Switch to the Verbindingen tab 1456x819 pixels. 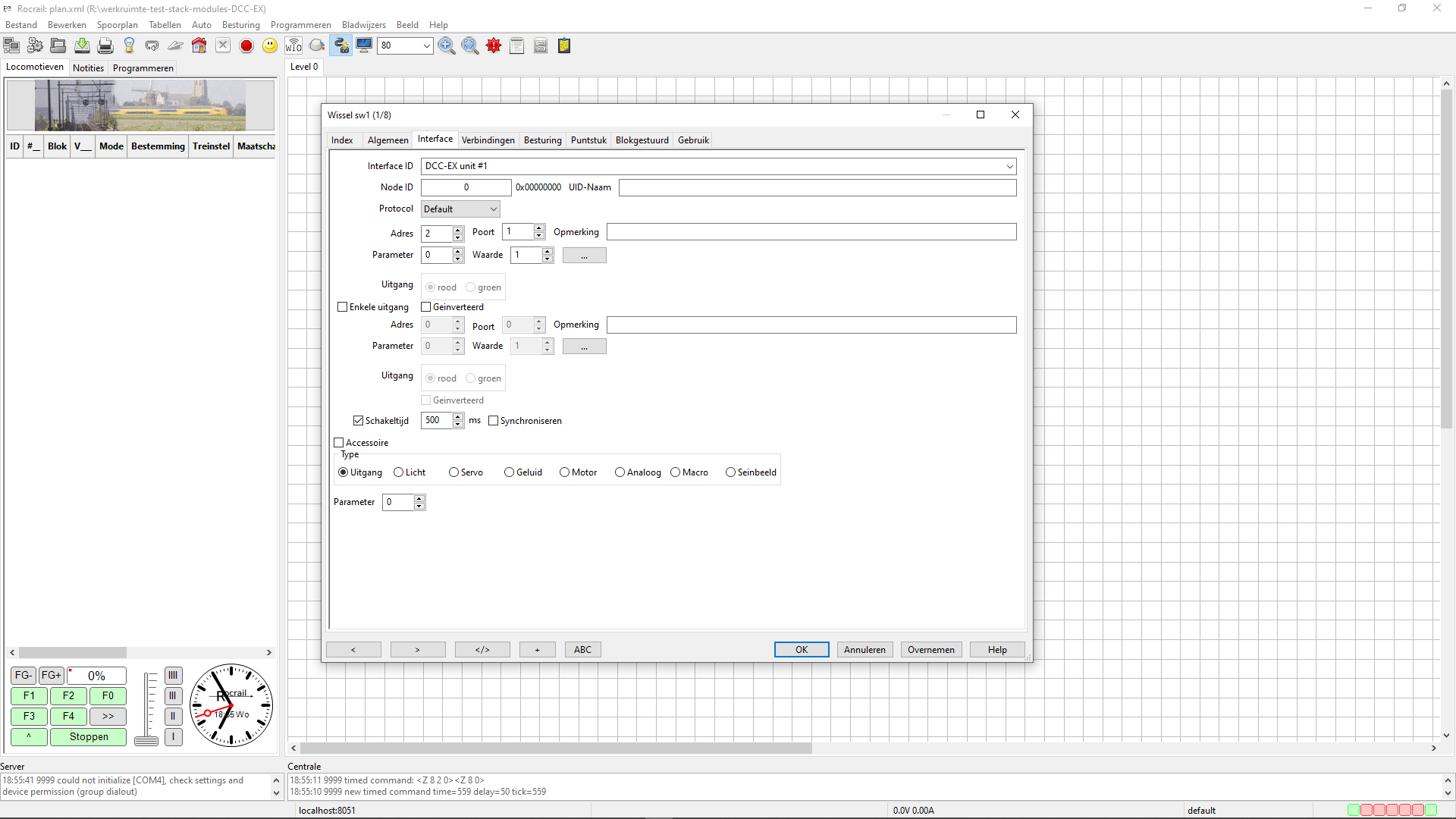pos(488,140)
